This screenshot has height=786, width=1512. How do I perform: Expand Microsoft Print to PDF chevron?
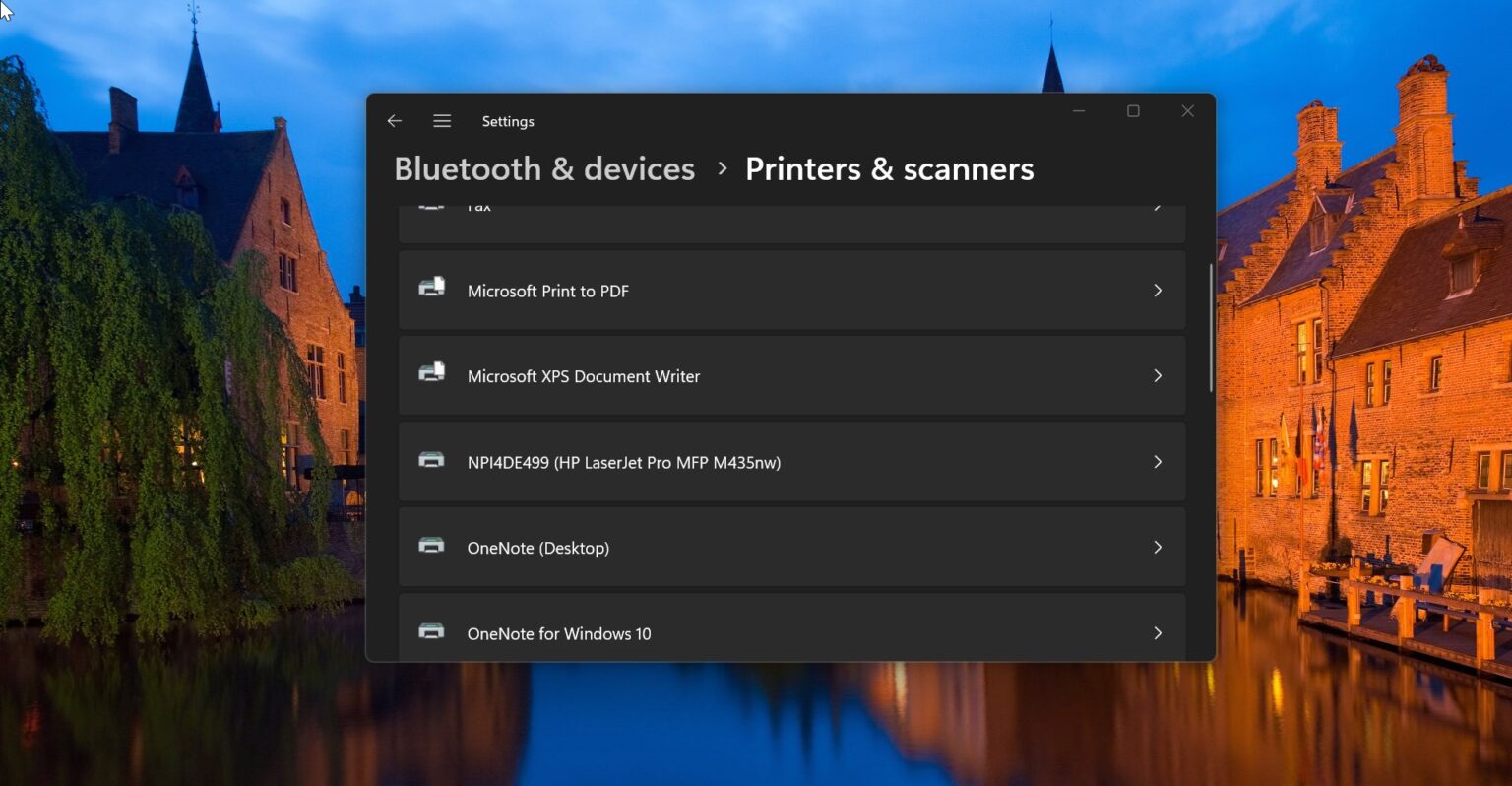point(1158,291)
